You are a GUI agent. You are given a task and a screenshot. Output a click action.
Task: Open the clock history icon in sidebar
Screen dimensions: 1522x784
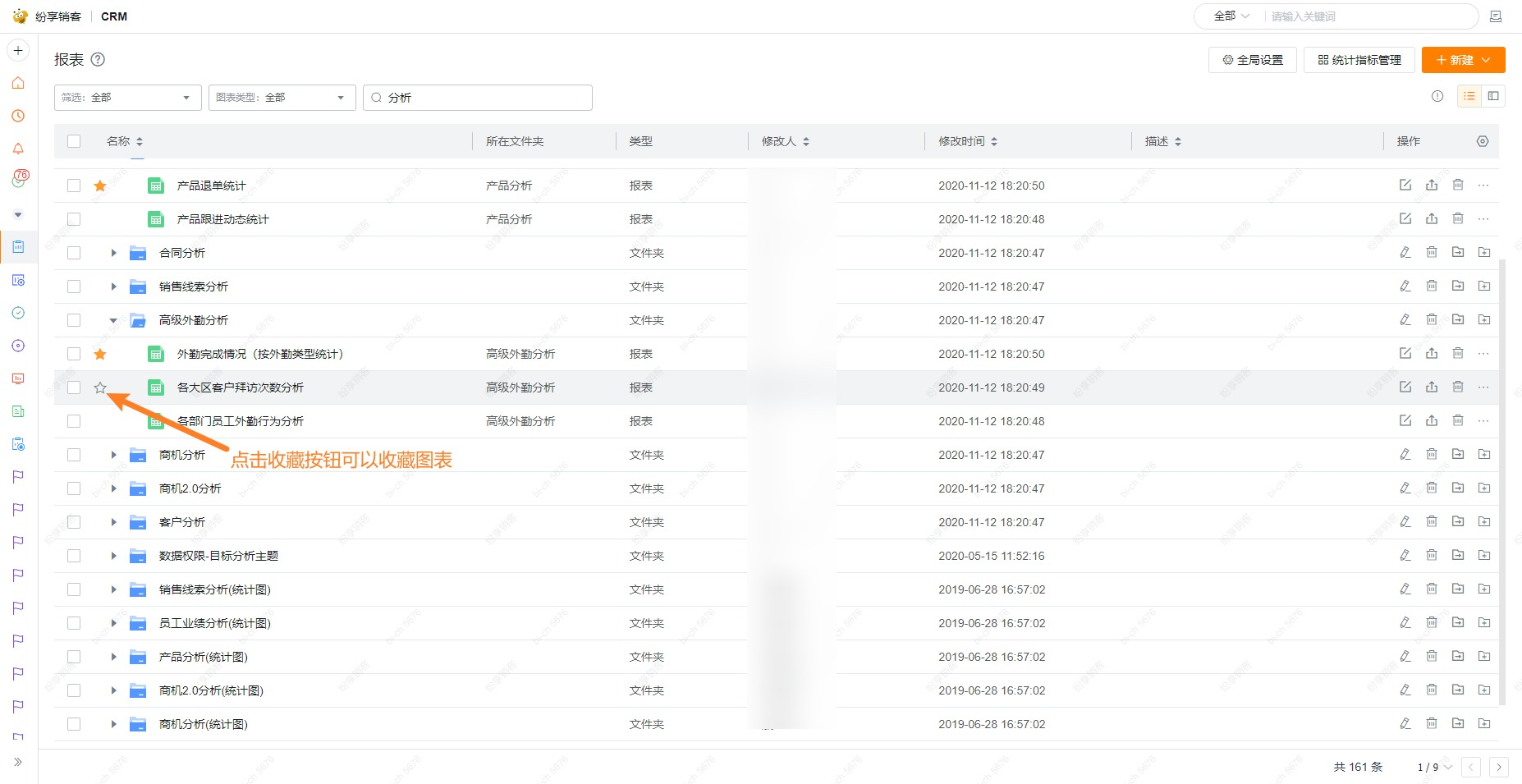point(17,116)
